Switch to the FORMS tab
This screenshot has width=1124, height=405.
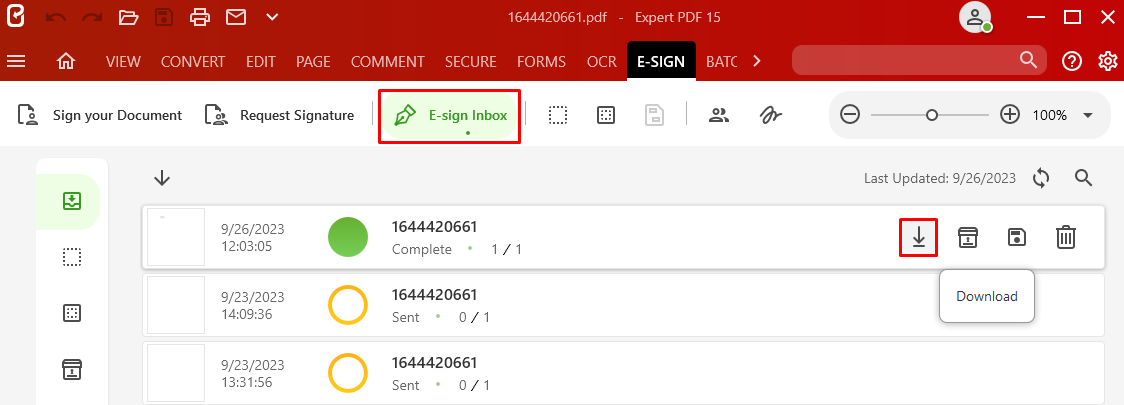click(x=541, y=62)
